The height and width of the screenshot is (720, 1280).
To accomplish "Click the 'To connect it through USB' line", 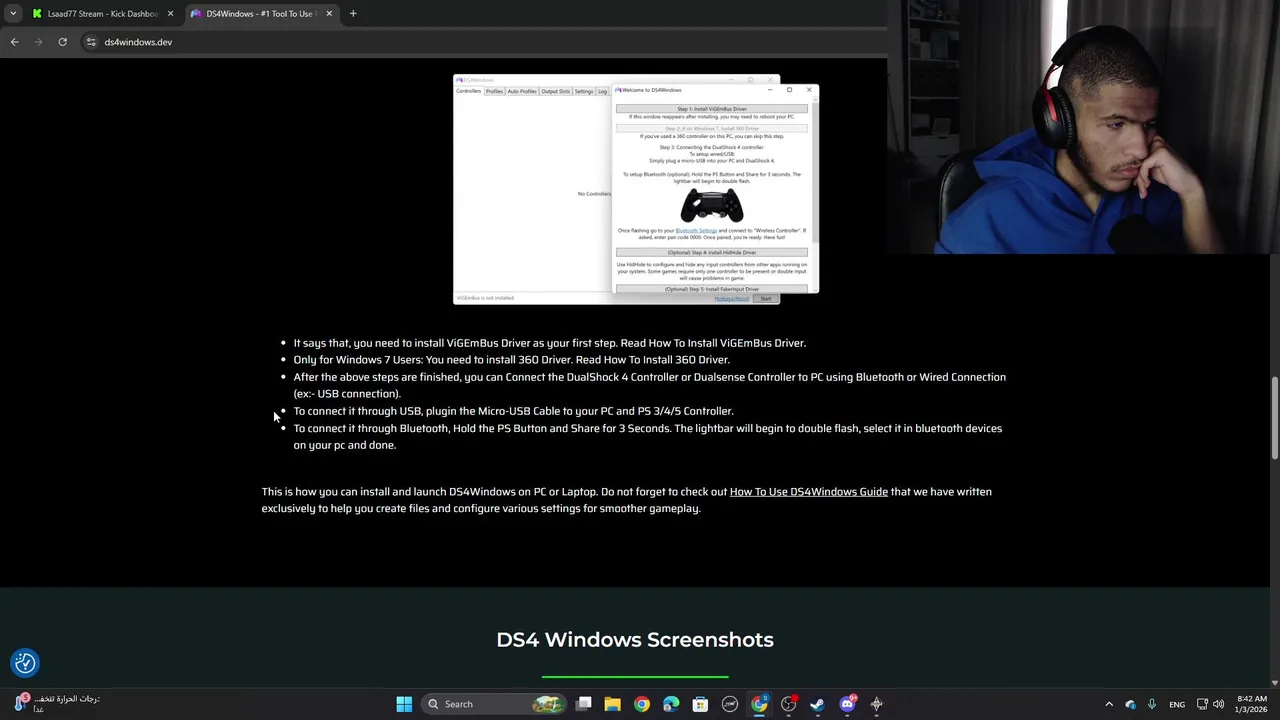I will click(513, 411).
